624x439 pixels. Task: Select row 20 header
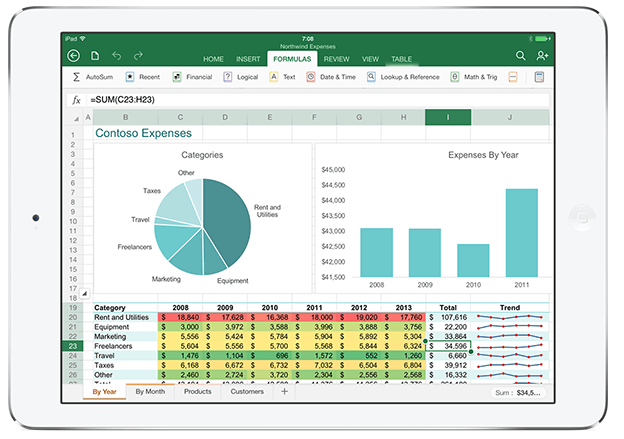73,317
